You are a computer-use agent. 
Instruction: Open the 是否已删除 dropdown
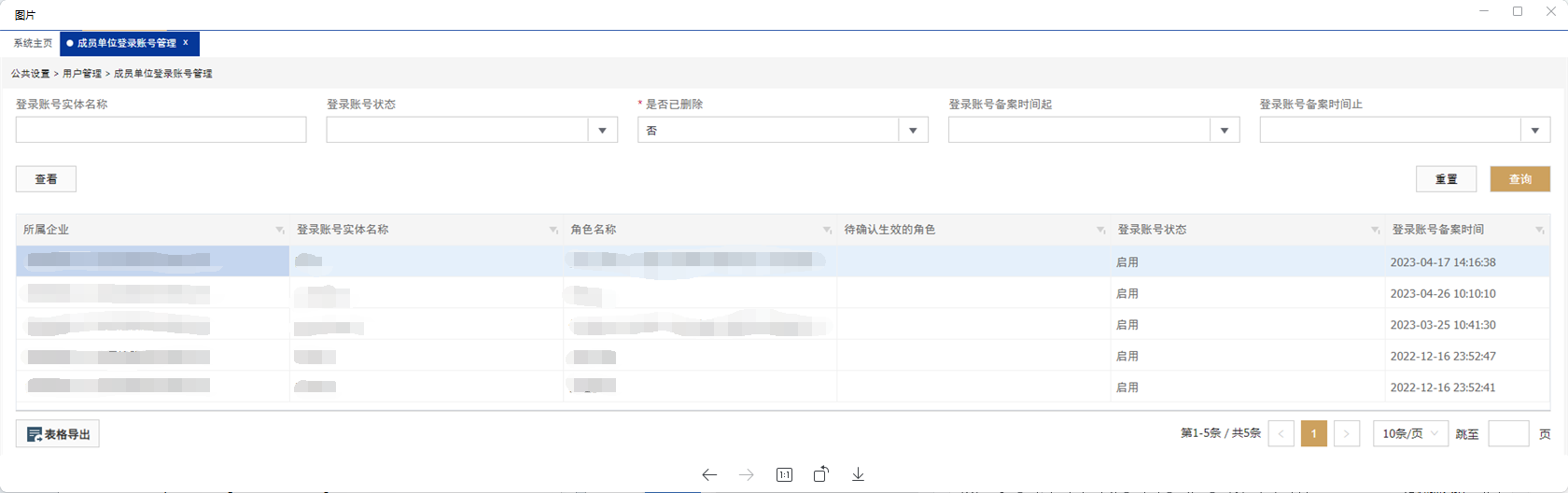(x=913, y=131)
